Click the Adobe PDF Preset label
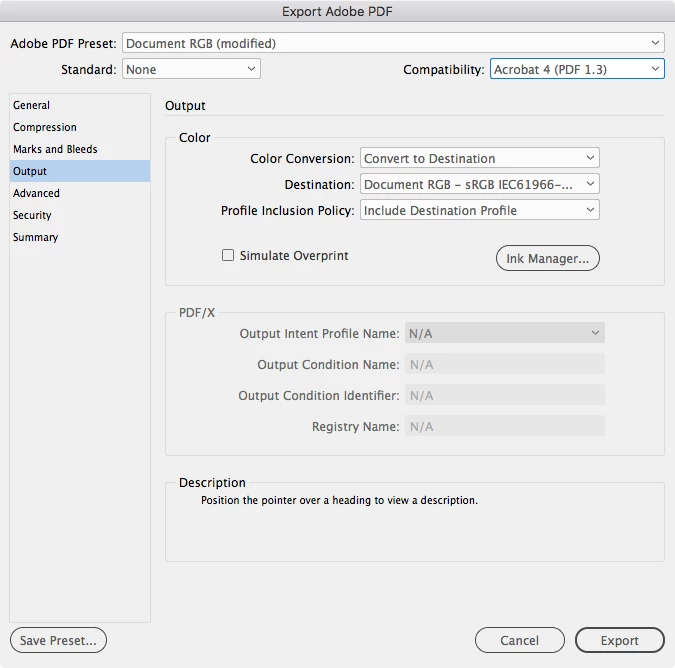The width and height of the screenshot is (675, 668). point(63,44)
